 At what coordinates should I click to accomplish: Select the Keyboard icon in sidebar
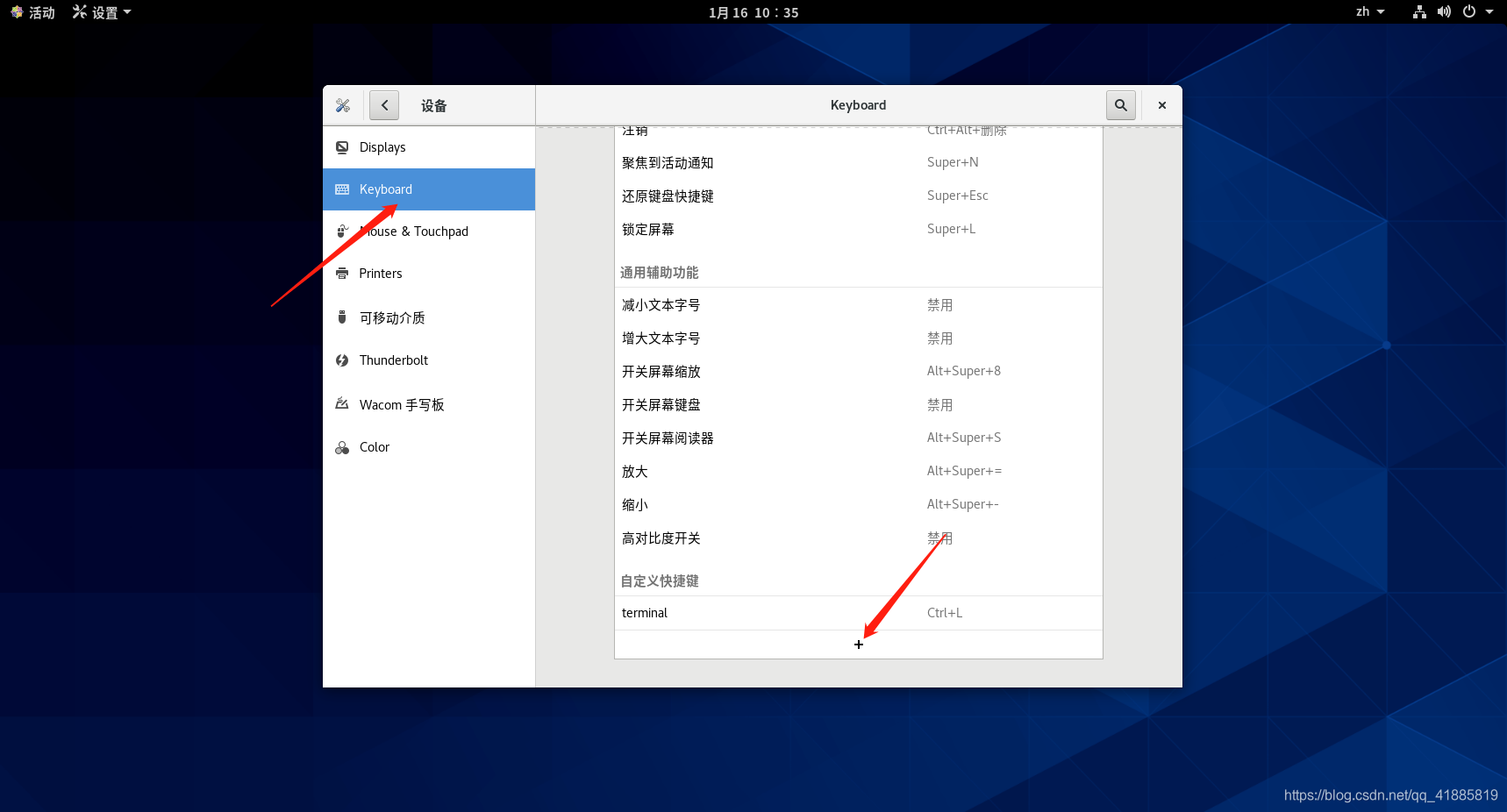point(342,189)
